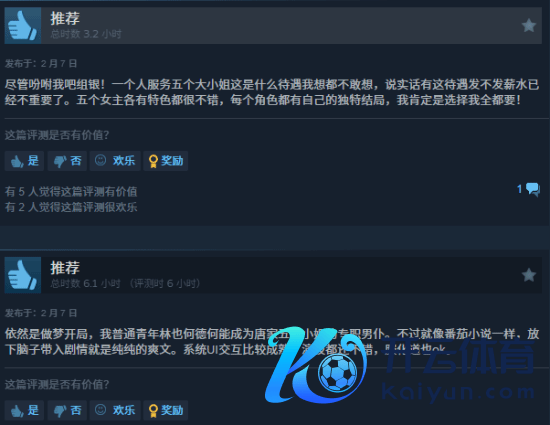Vote 否 (no) on first review
The height and width of the screenshot is (425, 550).
click(x=67, y=161)
